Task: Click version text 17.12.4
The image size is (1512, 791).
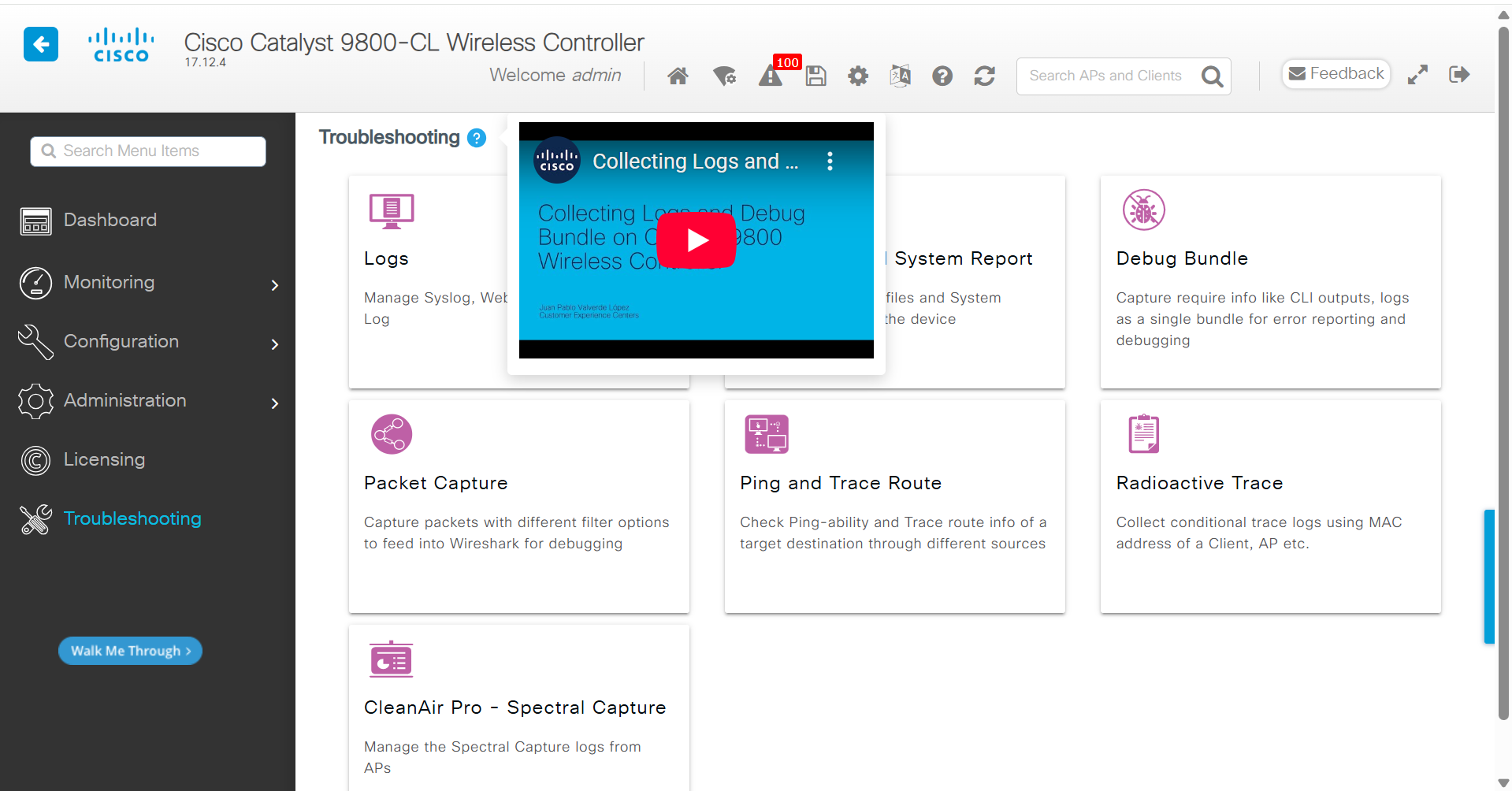Action: coord(206,62)
